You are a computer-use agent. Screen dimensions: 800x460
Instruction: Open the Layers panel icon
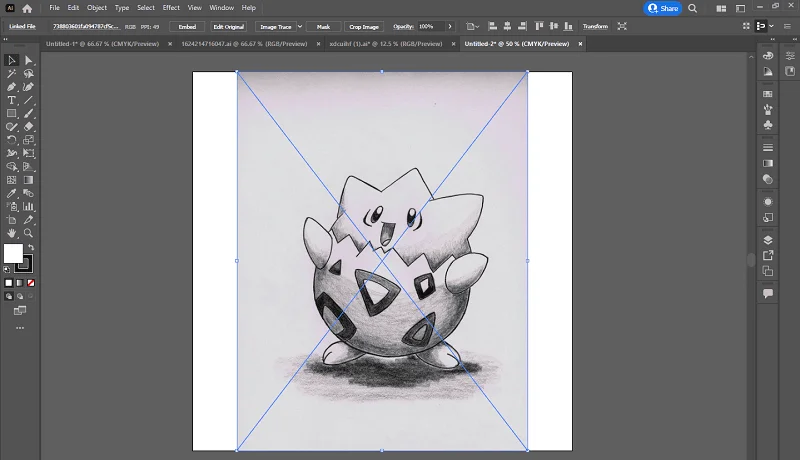click(768, 240)
